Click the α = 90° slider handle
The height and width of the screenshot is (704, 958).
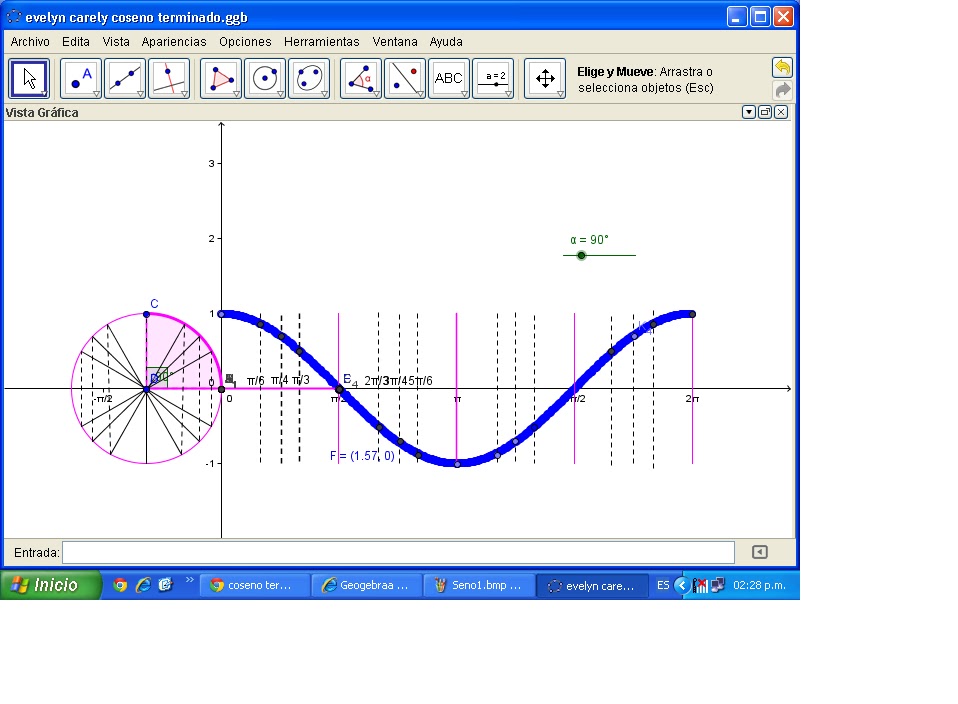582,255
